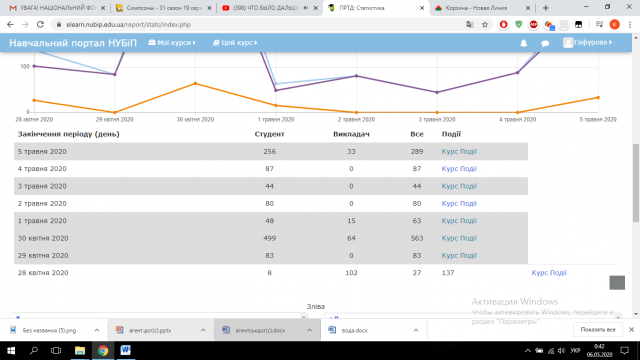Open the вода.docx downloaded file
The width and height of the screenshot is (640, 360).
click(354, 330)
